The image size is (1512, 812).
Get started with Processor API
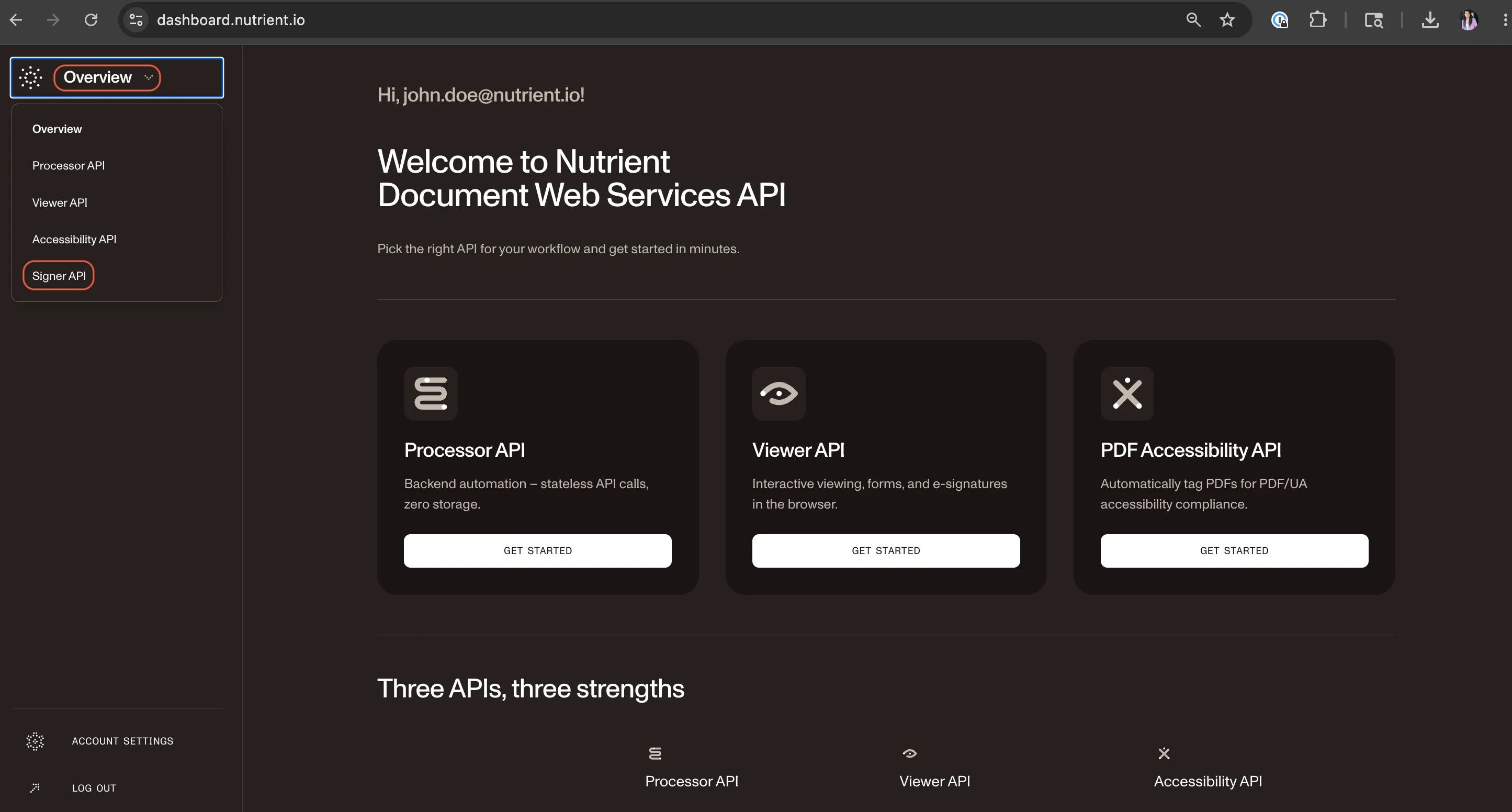point(538,551)
